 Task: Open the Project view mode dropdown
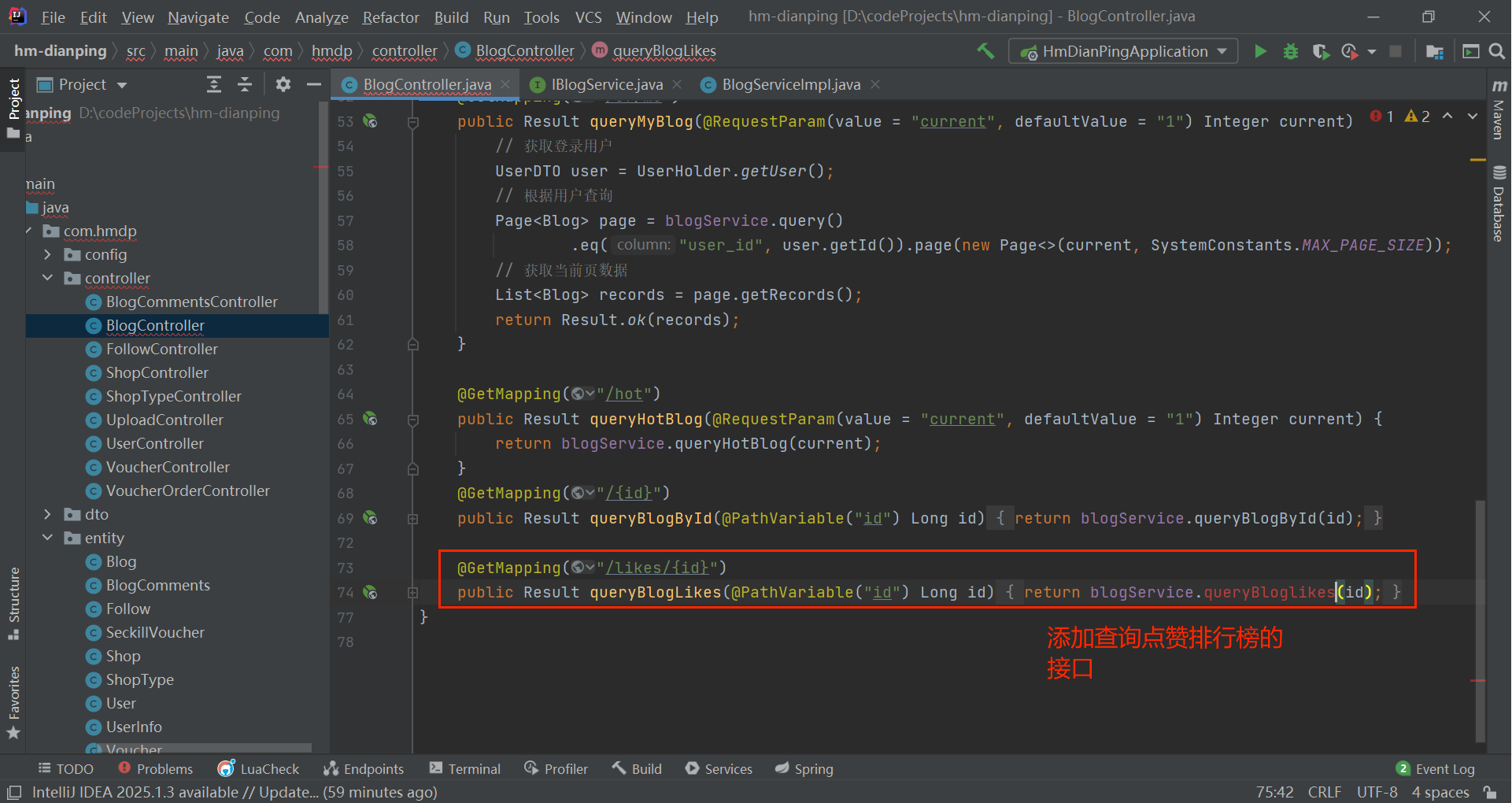[122, 85]
